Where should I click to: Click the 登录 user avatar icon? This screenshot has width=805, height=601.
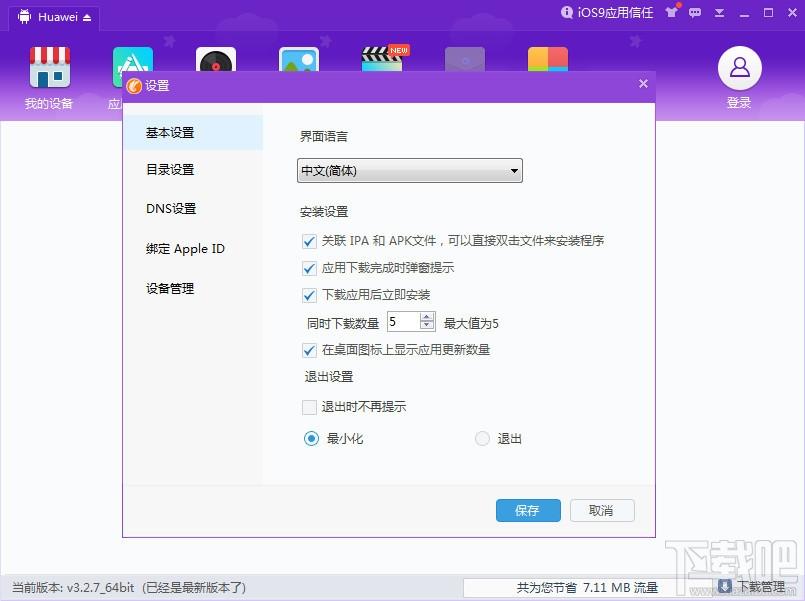pos(739,68)
